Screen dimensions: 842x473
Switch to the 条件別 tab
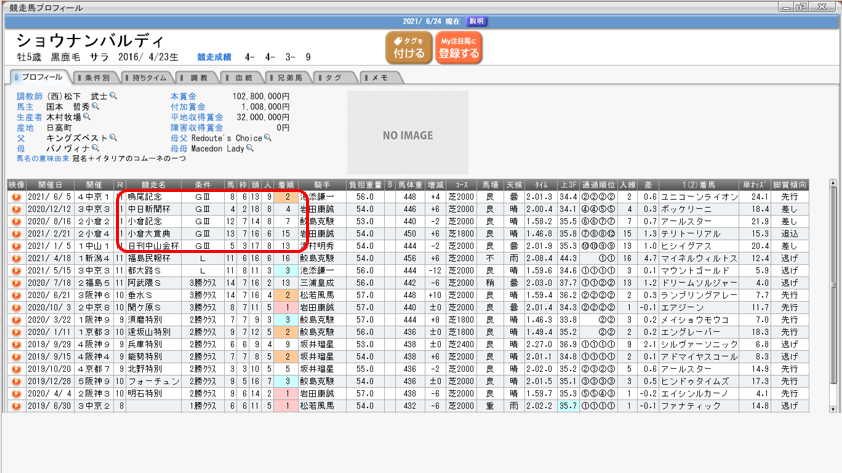click(x=95, y=78)
